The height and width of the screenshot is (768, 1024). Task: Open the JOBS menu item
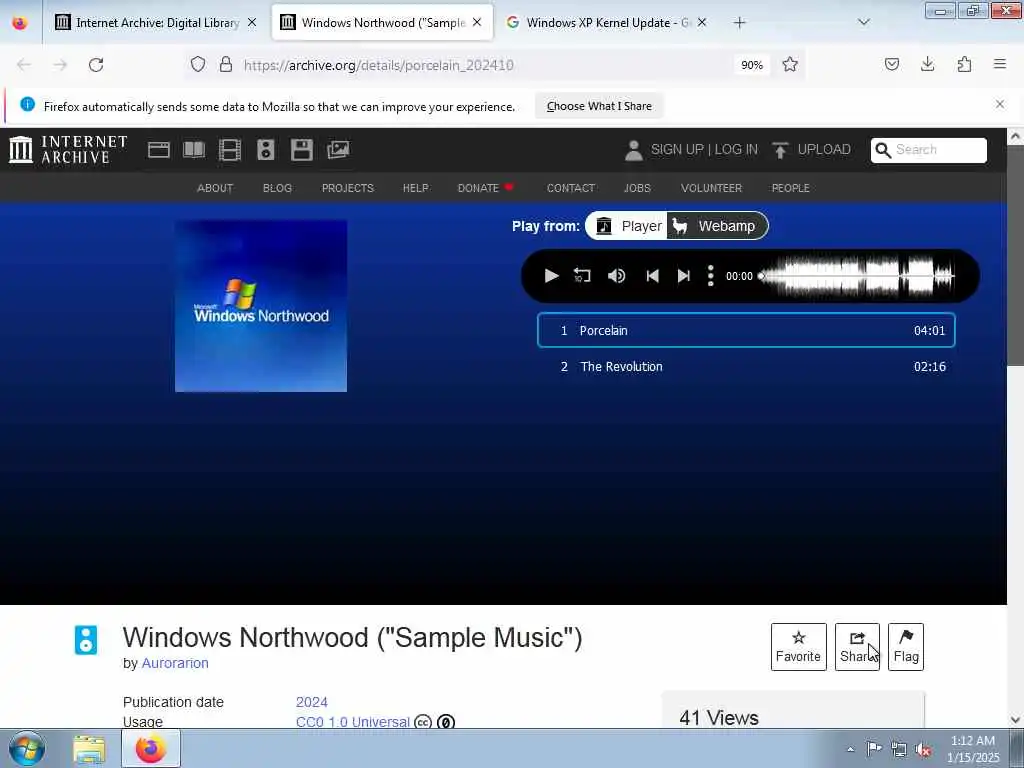click(637, 188)
